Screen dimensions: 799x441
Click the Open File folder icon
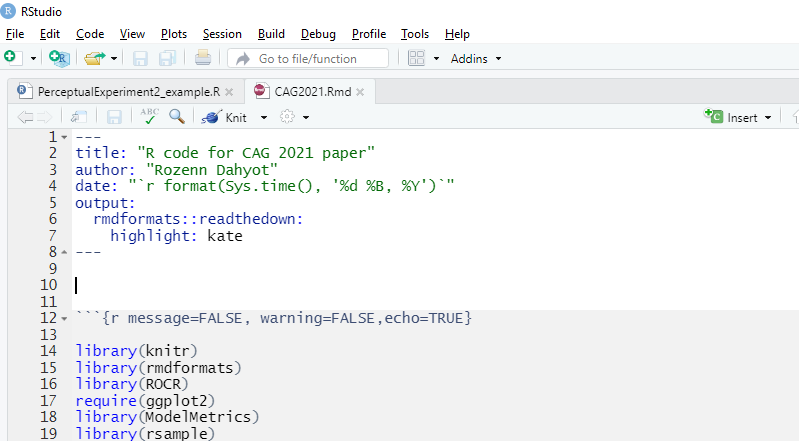(x=94, y=59)
